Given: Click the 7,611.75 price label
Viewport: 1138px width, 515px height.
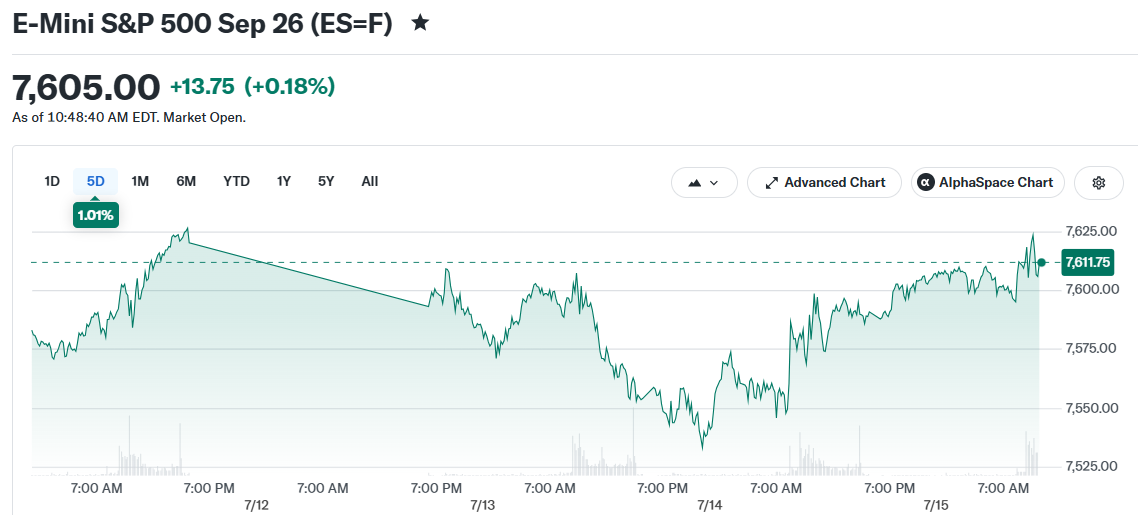Looking at the screenshot, I should [1087, 263].
